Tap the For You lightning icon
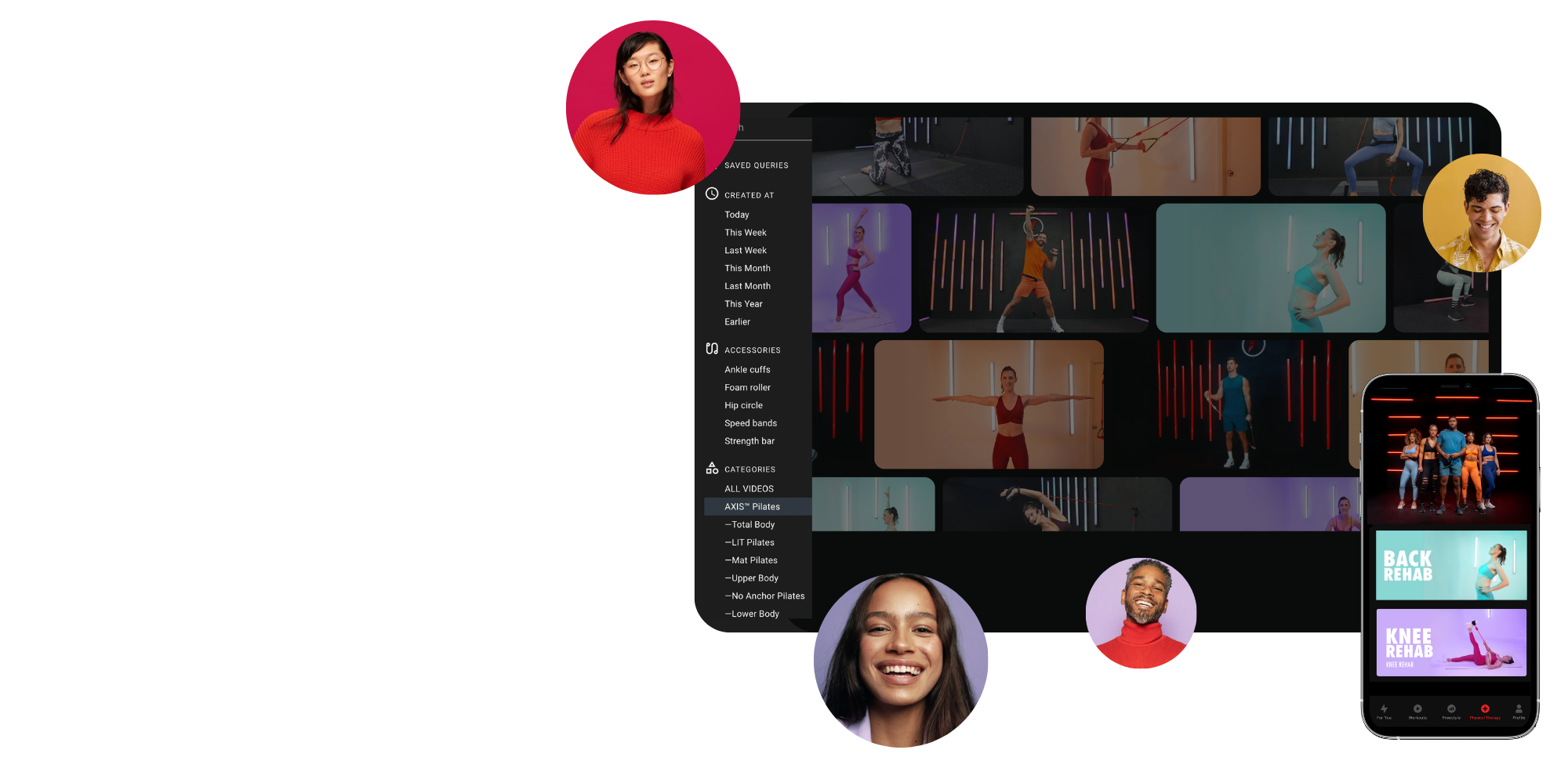 (1384, 709)
